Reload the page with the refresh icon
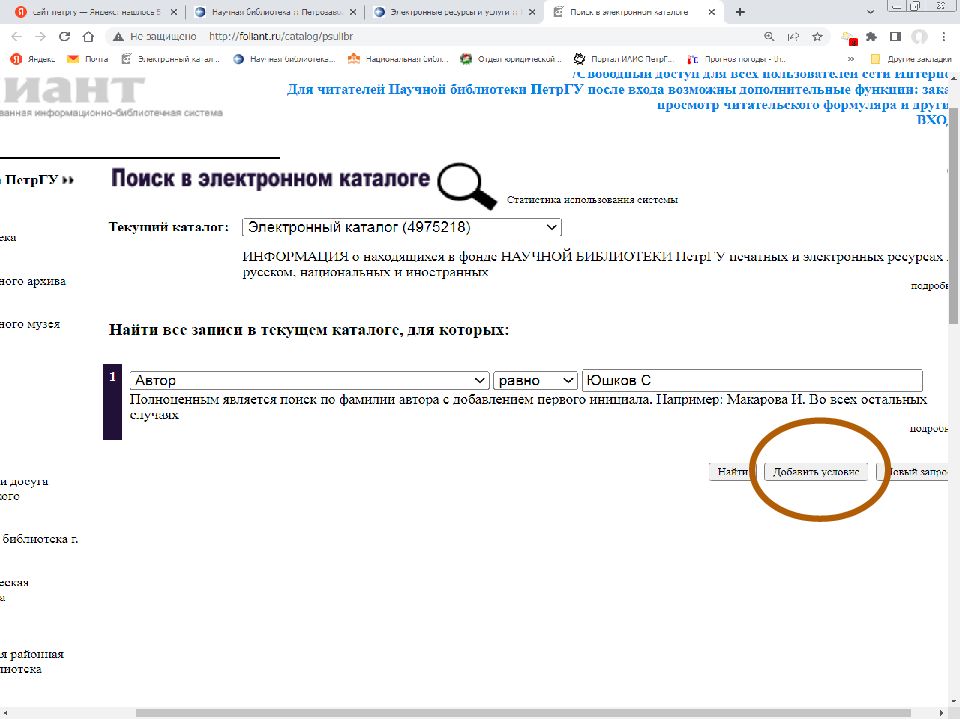 tap(65, 36)
